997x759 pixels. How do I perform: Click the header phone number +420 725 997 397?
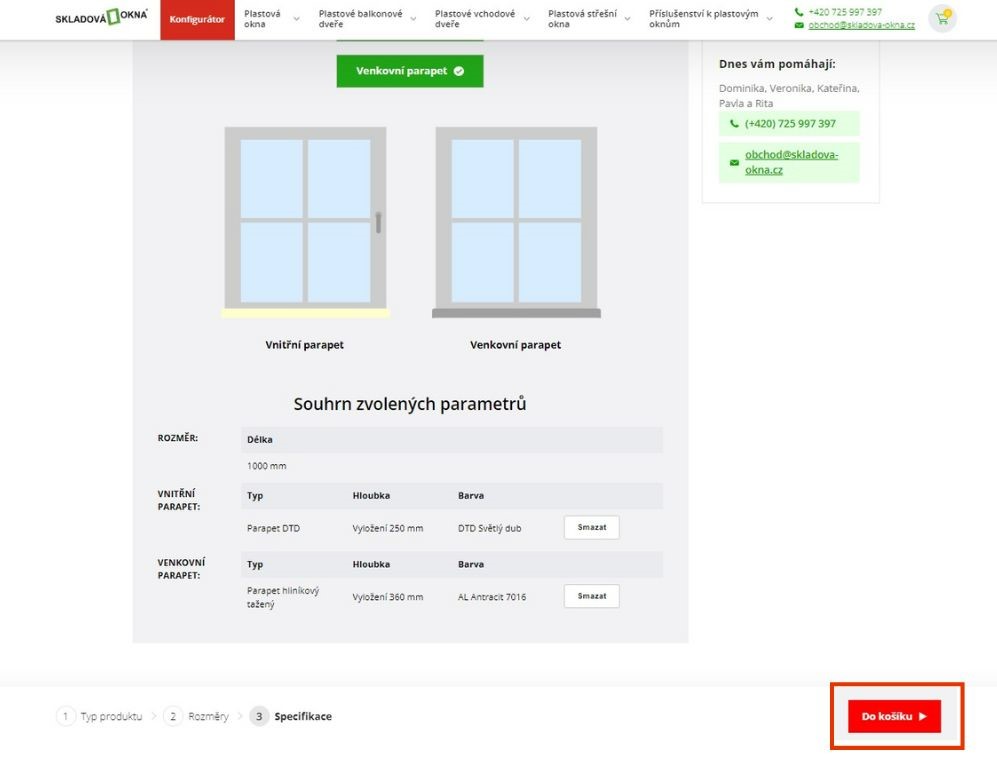pos(845,12)
